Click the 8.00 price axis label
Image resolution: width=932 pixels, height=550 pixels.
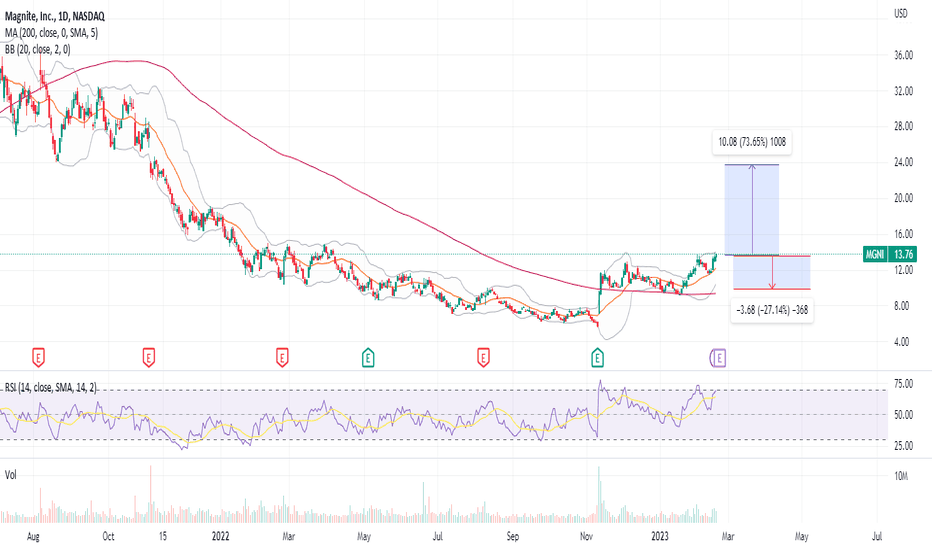click(902, 306)
